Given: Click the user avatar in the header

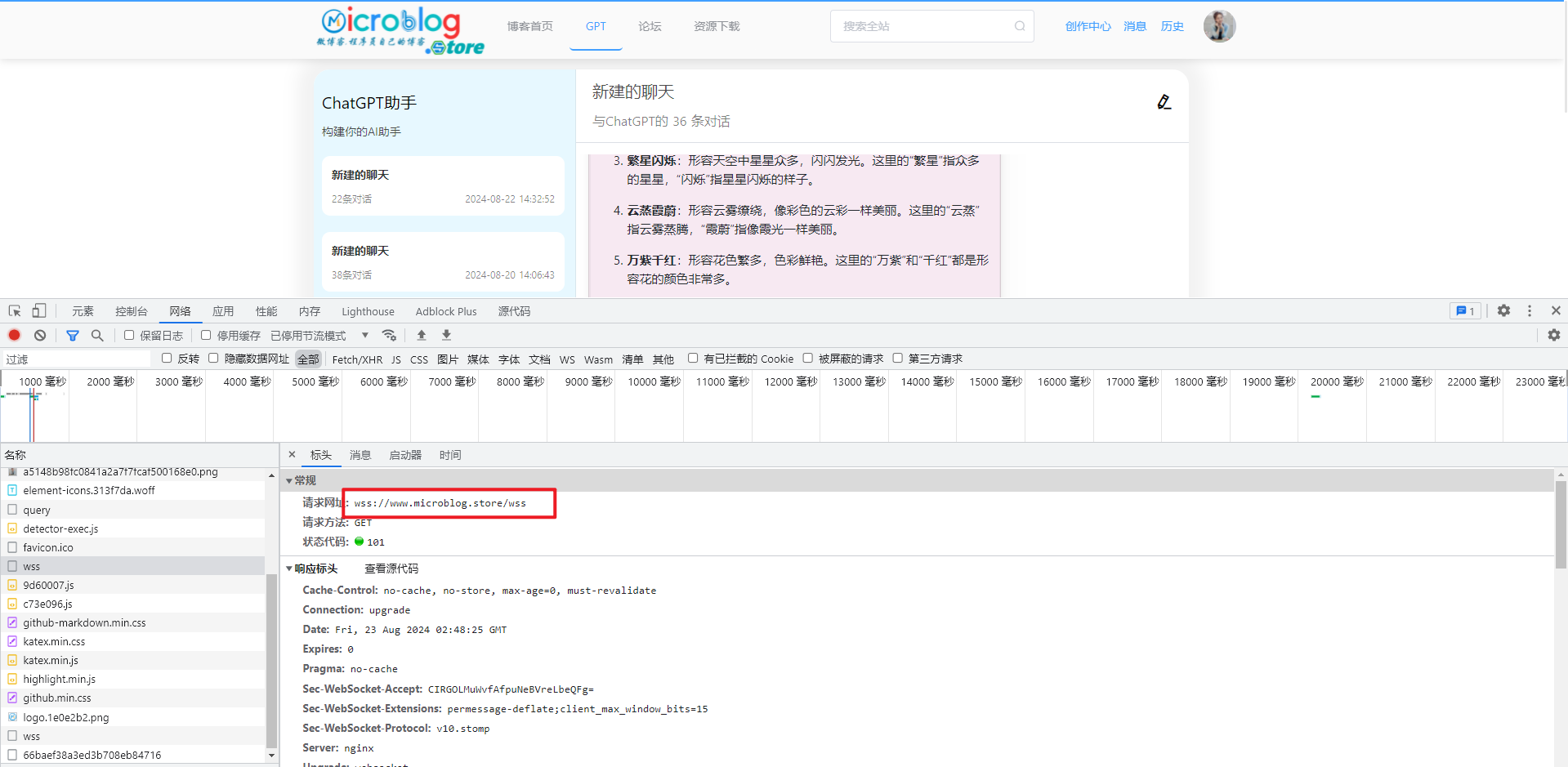Looking at the screenshot, I should tap(1219, 26).
